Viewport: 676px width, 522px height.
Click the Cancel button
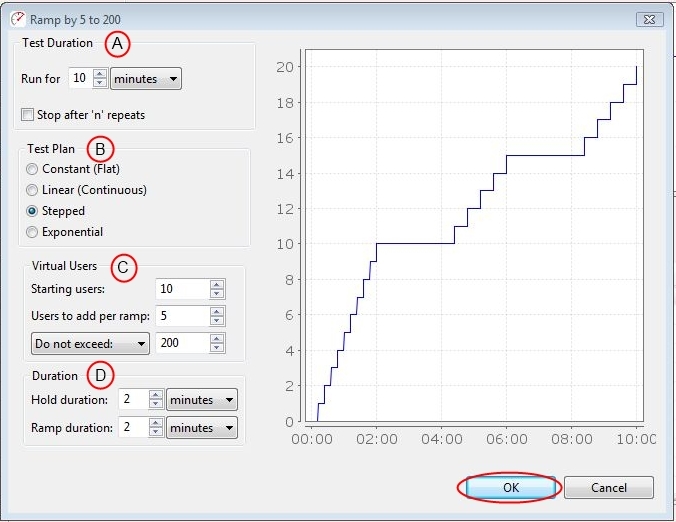point(609,488)
